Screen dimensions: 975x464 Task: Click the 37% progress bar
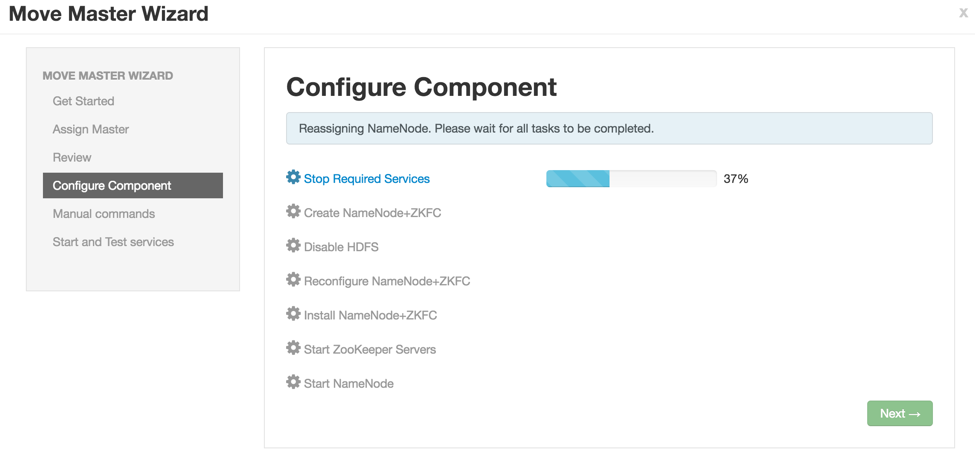631,179
